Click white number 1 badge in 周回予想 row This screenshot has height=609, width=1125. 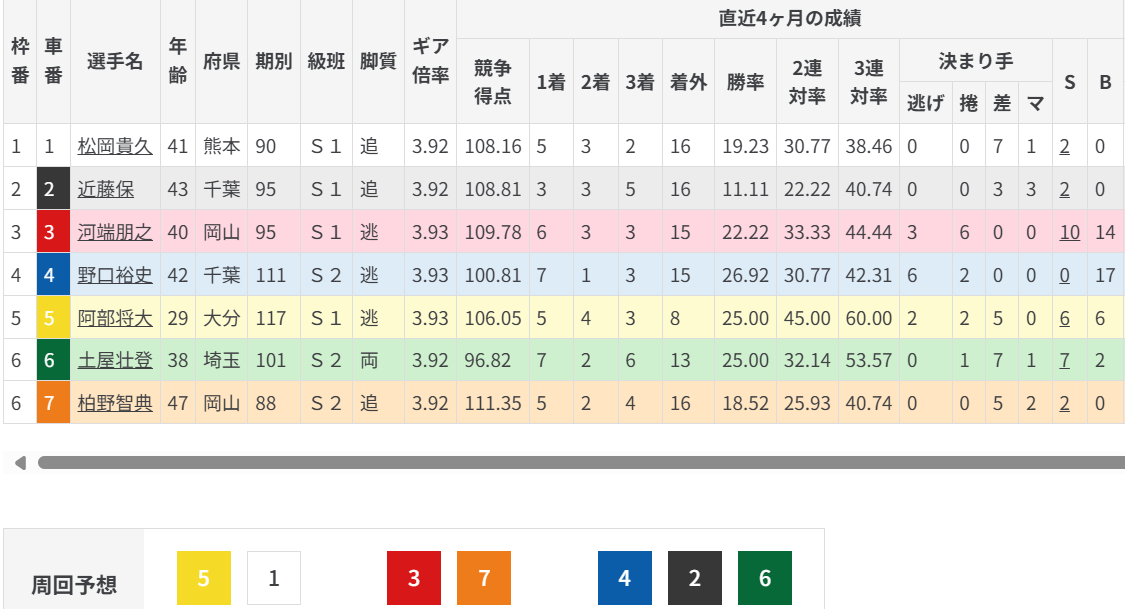273,578
